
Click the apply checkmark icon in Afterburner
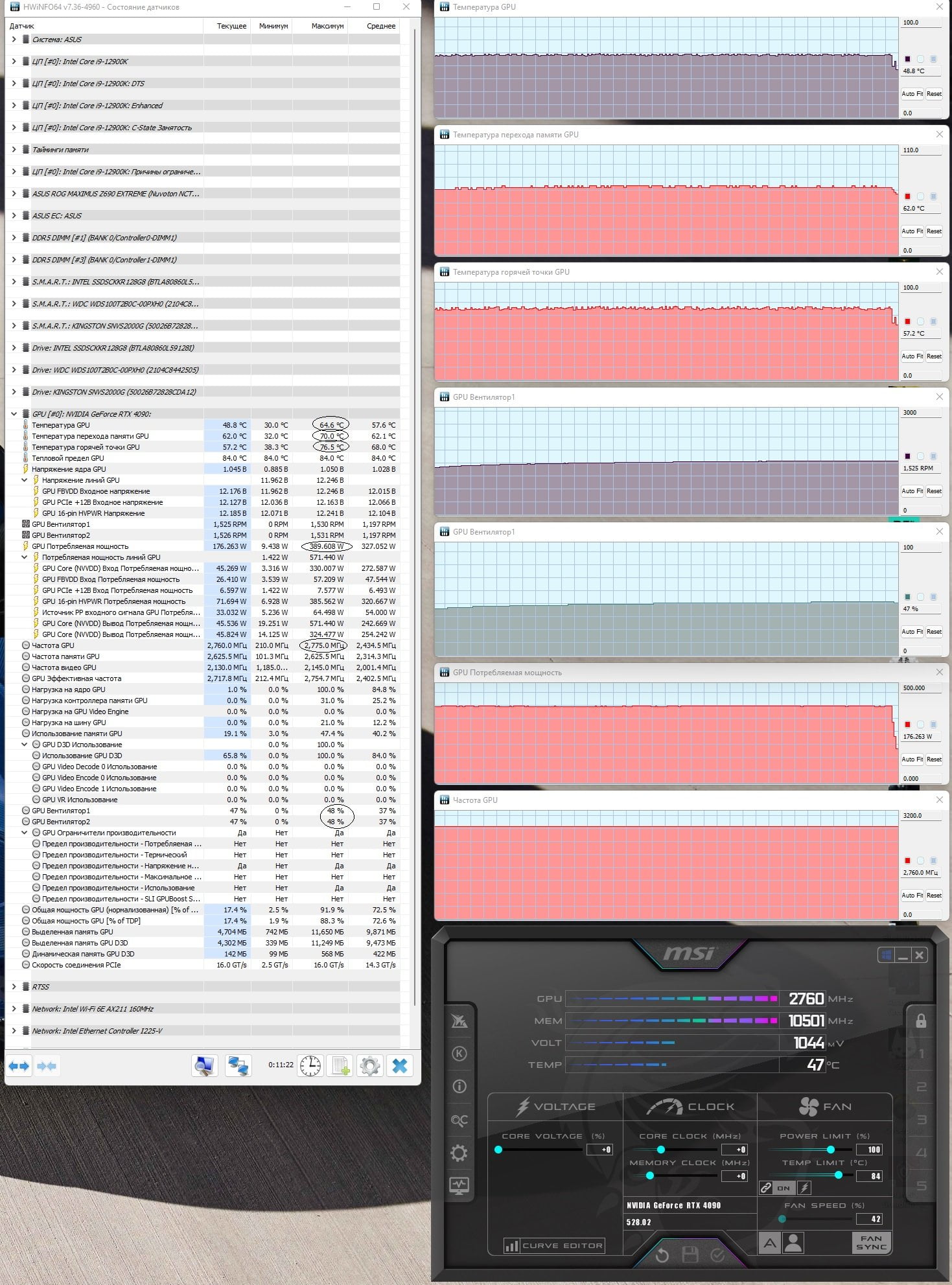(717, 1255)
